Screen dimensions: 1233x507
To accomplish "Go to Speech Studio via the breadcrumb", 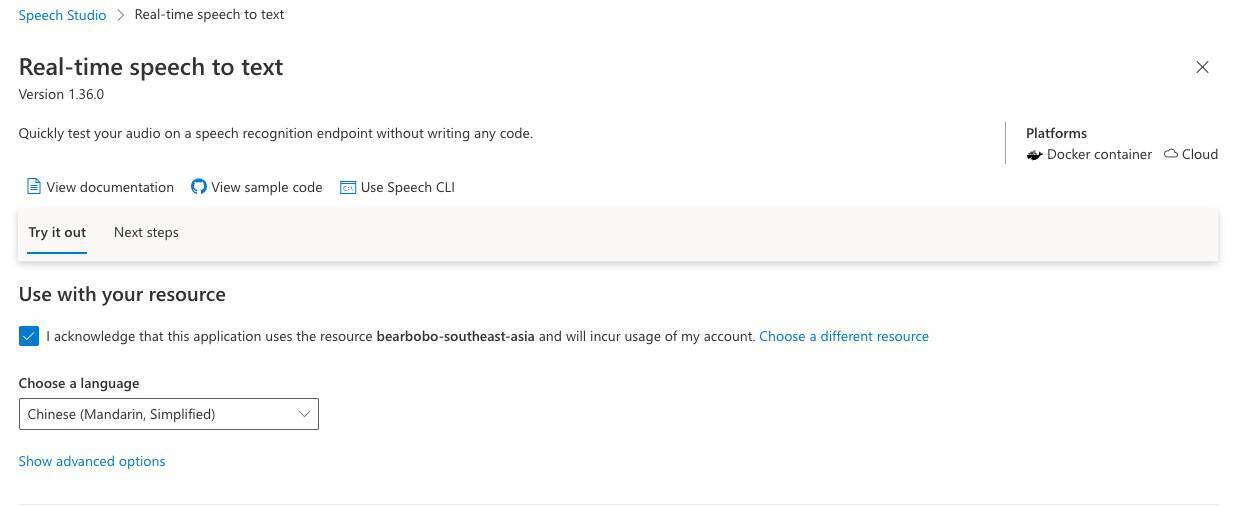I will [62, 15].
